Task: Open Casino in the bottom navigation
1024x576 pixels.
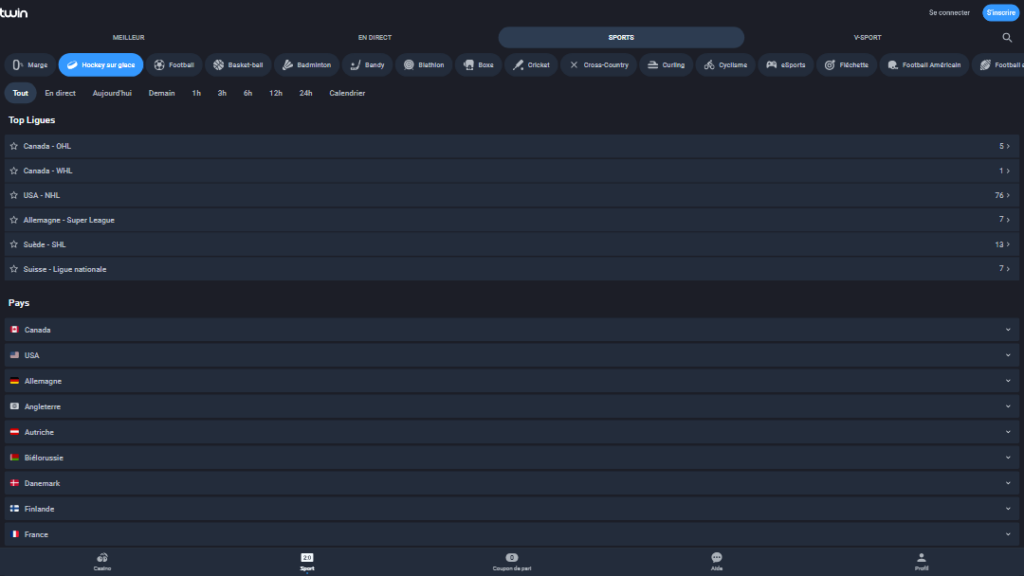Action: coord(102,561)
